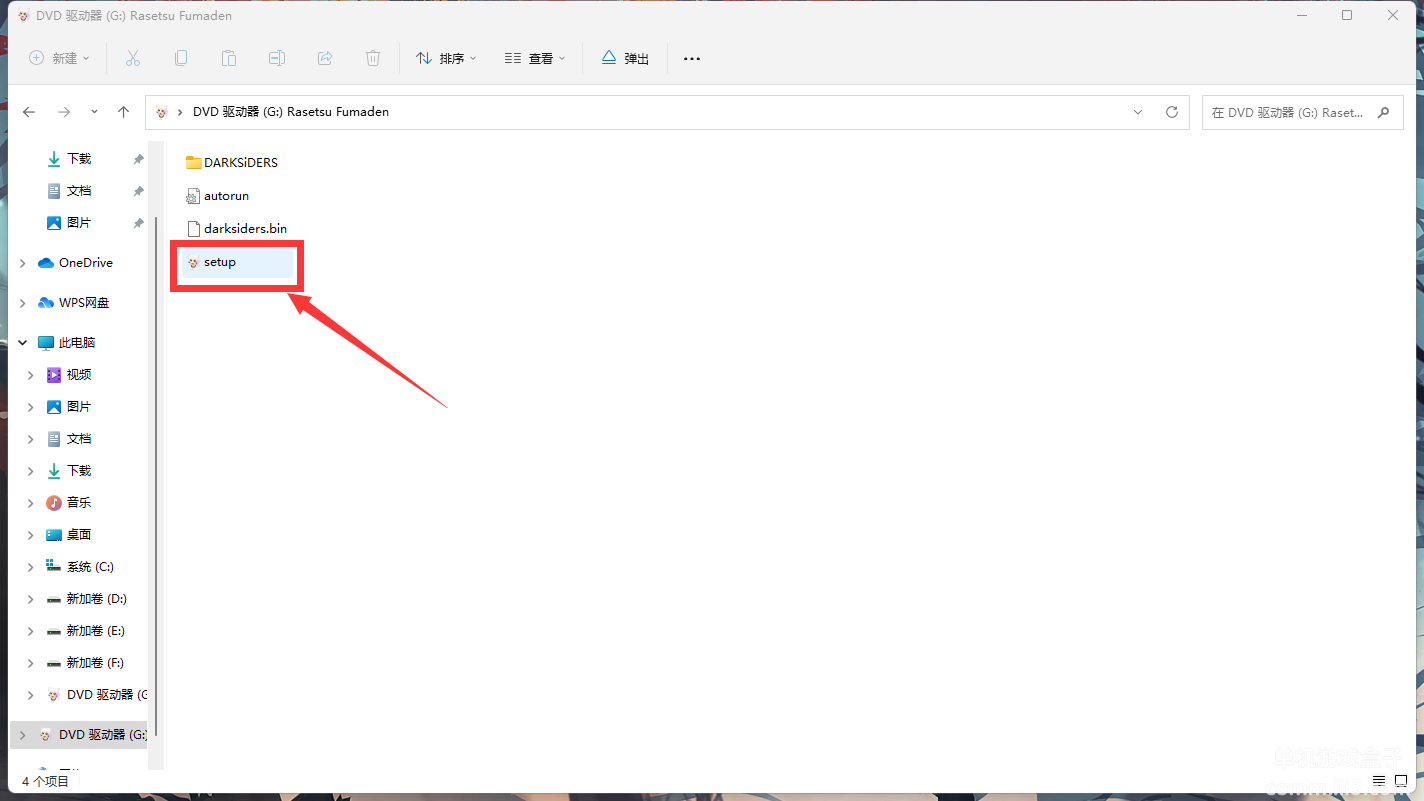
Task: Go forward with the right arrow
Action: [64, 112]
